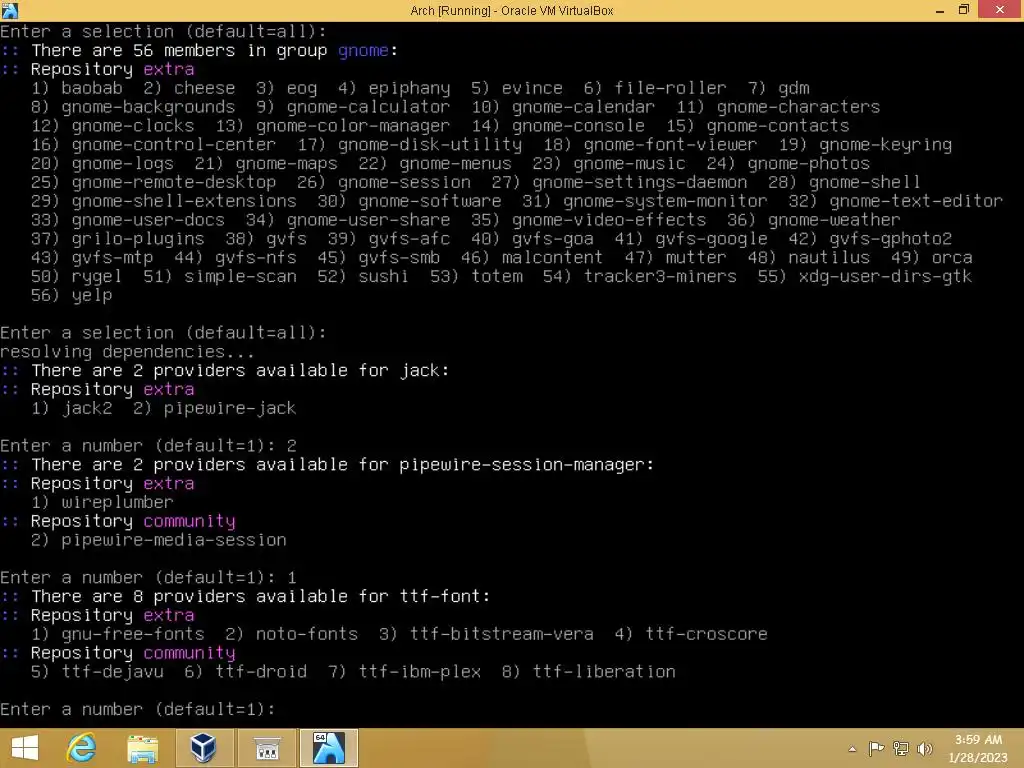The width and height of the screenshot is (1024, 768).
Task: Click the 'orca' package entry
Action: click(x=952, y=258)
